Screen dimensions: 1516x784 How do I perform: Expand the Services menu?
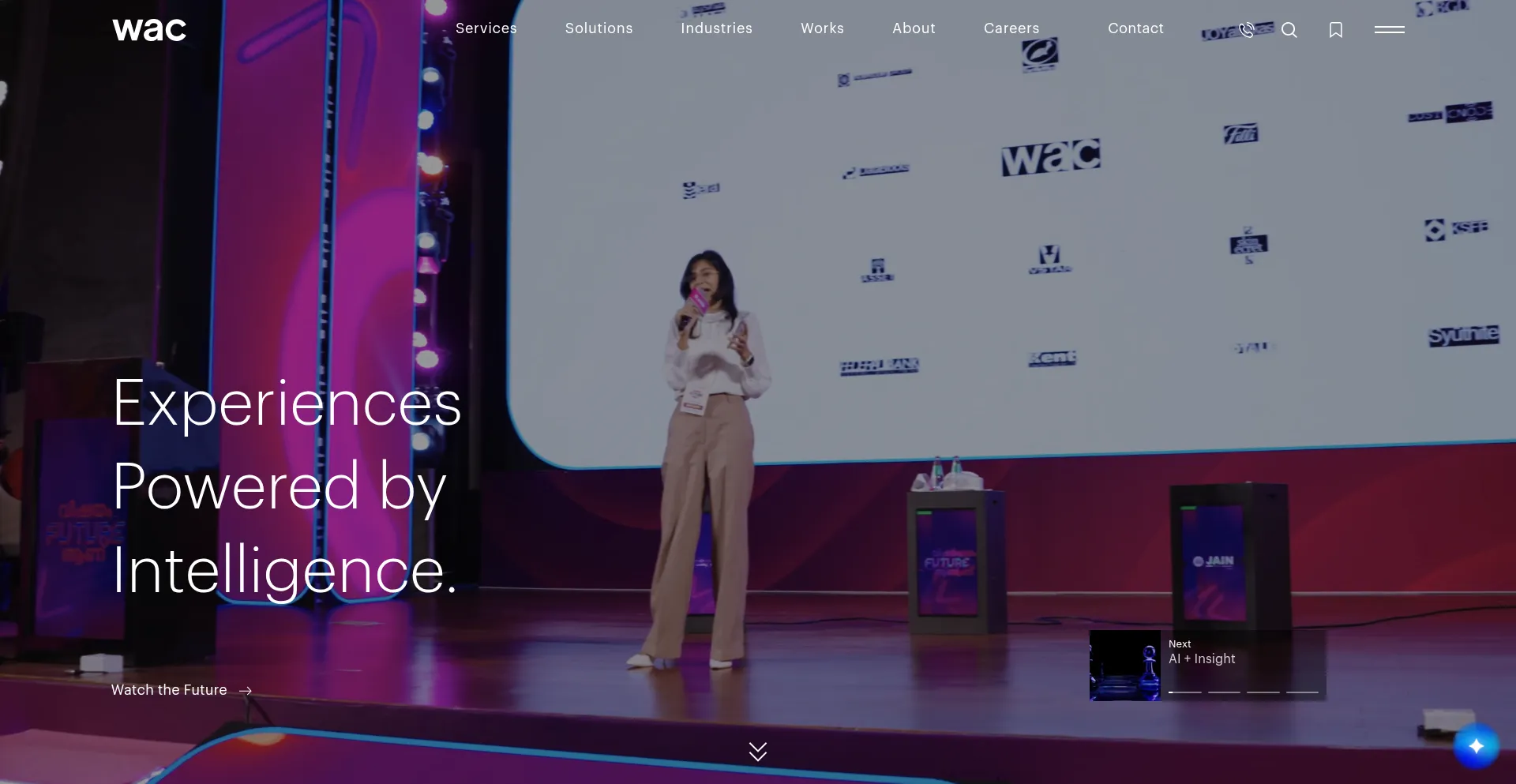(486, 28)
